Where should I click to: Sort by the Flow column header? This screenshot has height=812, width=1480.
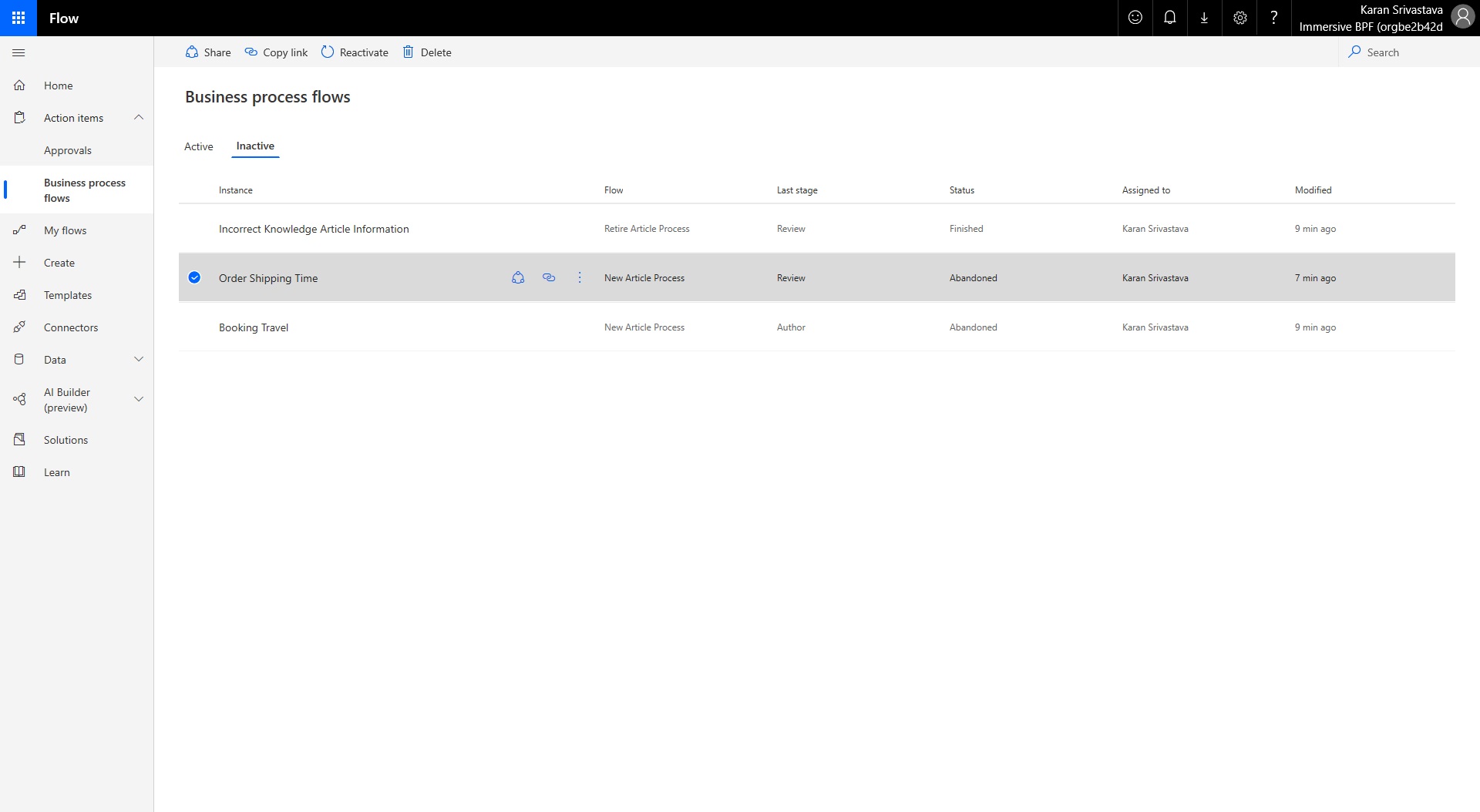(x=614, y=190)
